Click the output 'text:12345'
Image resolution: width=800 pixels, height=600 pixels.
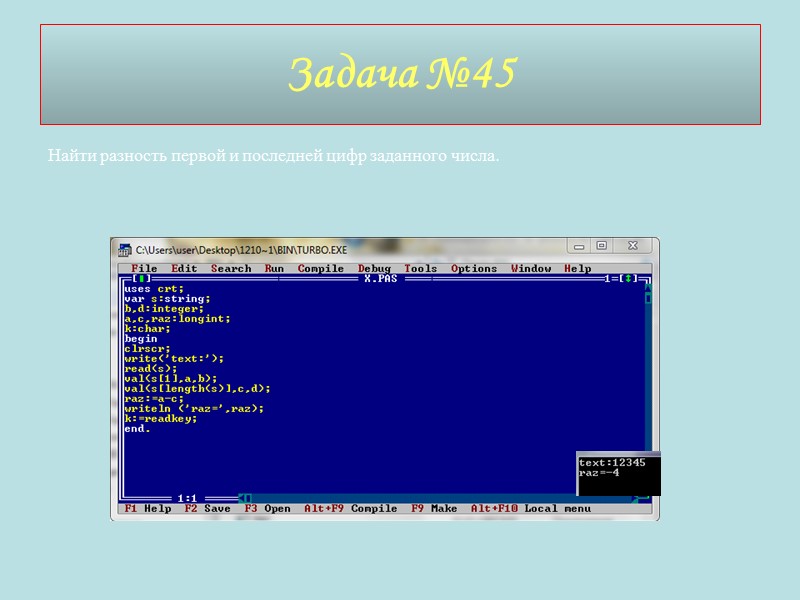(x=612, y=463)
